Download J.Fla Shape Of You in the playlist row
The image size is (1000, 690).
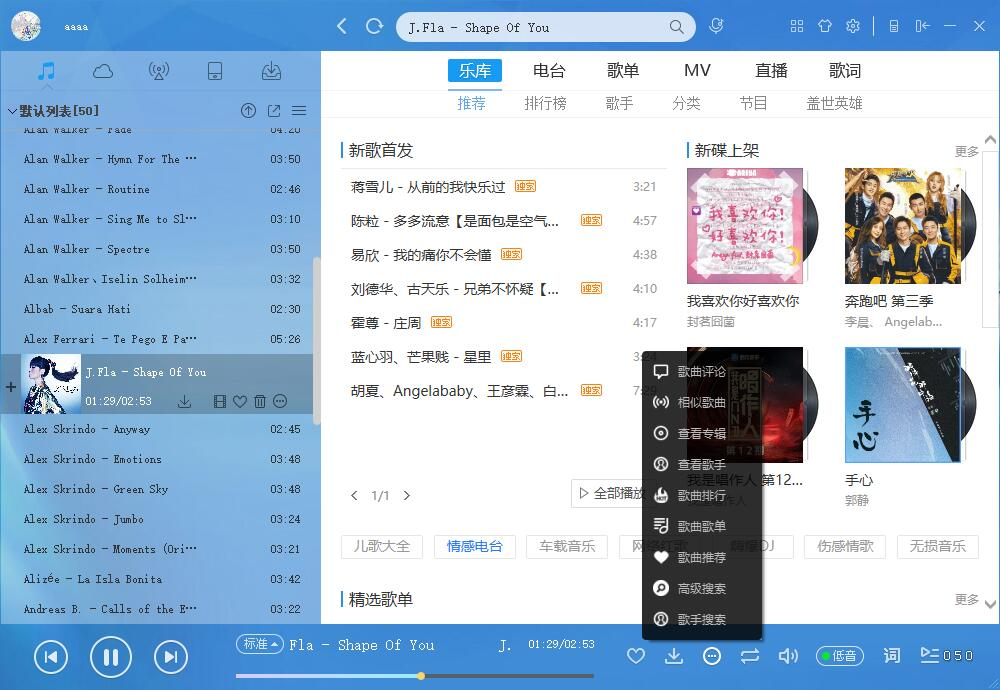184,401
